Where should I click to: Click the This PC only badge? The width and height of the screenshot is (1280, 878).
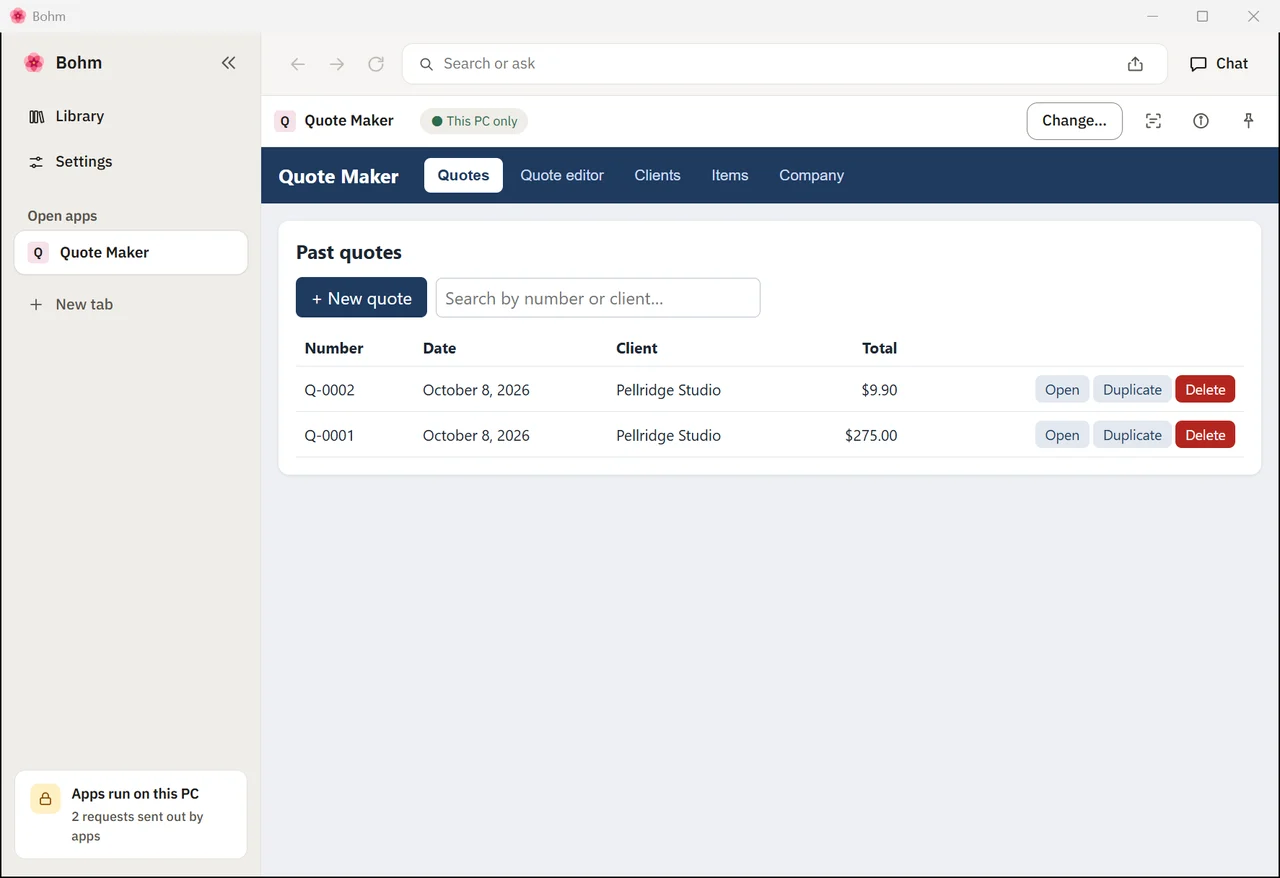point(474,121)
